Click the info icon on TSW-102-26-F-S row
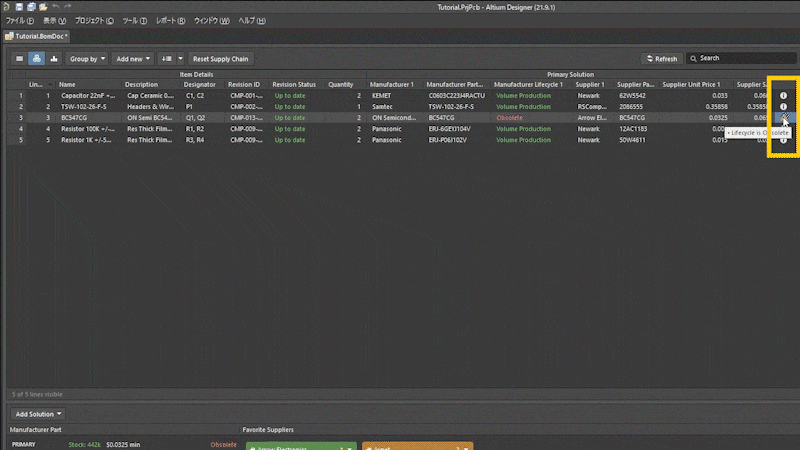800x450 pixels. (783, 107)
